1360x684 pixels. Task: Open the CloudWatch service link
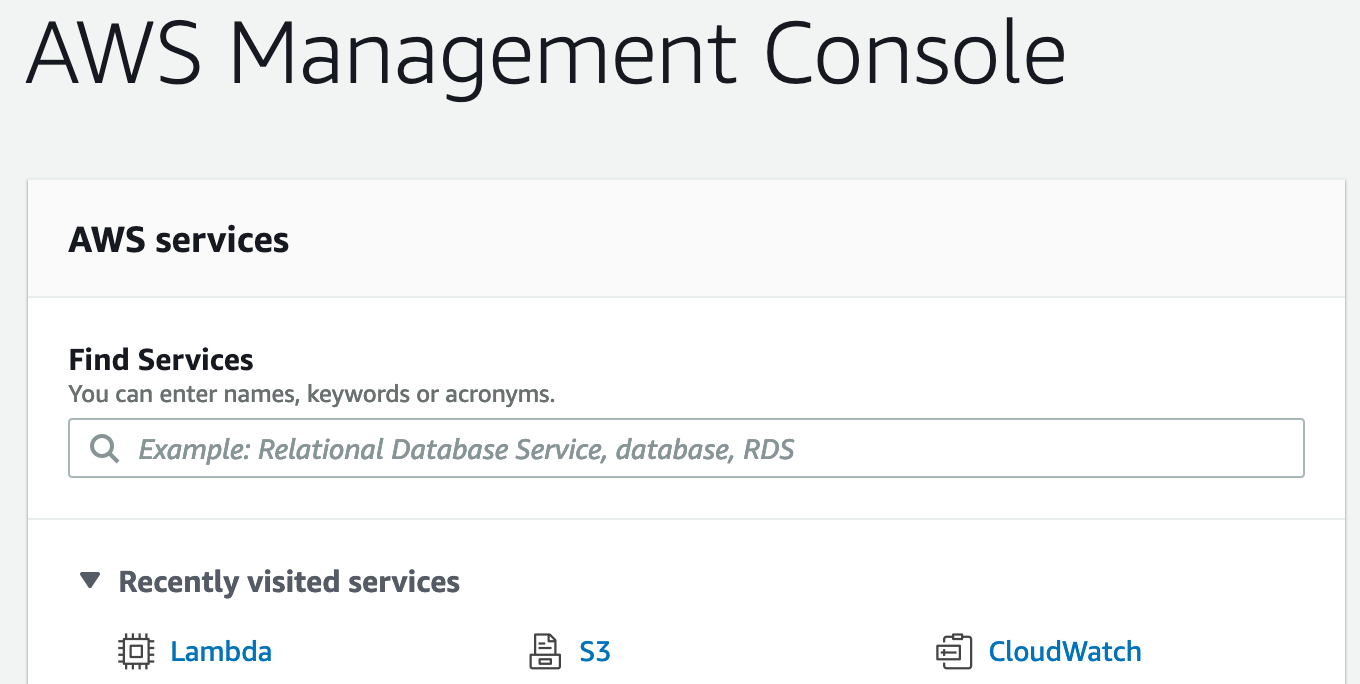tap(1065, 652)
